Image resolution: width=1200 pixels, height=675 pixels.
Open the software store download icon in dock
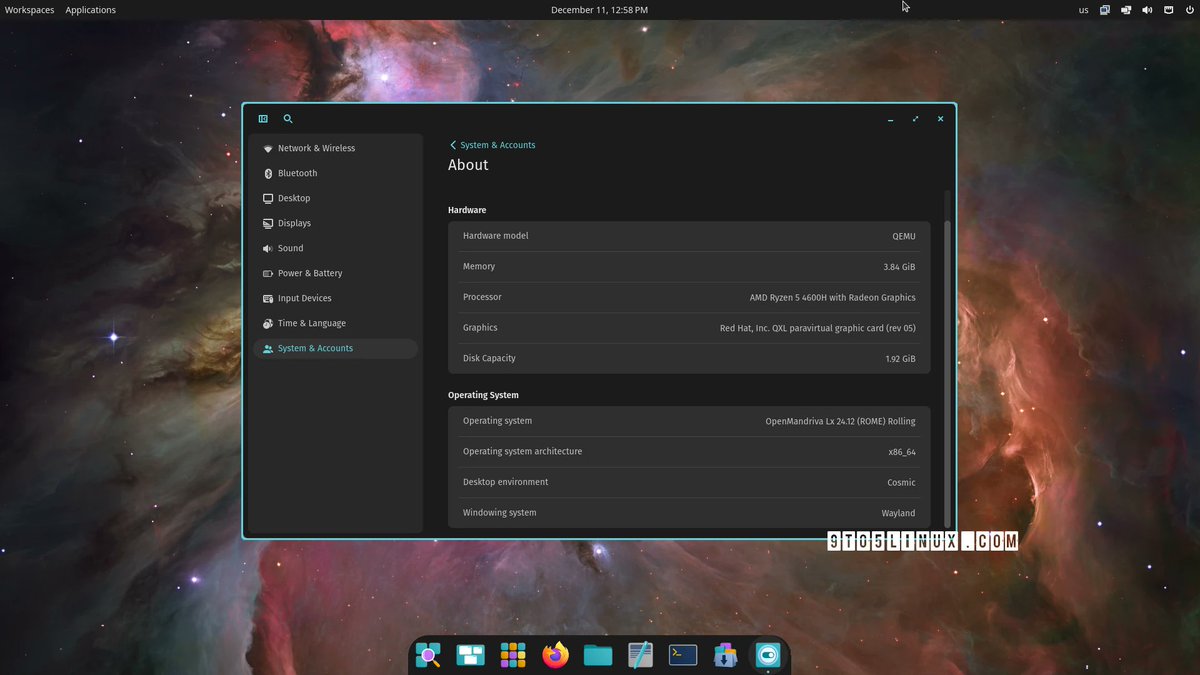click(725, 655)
